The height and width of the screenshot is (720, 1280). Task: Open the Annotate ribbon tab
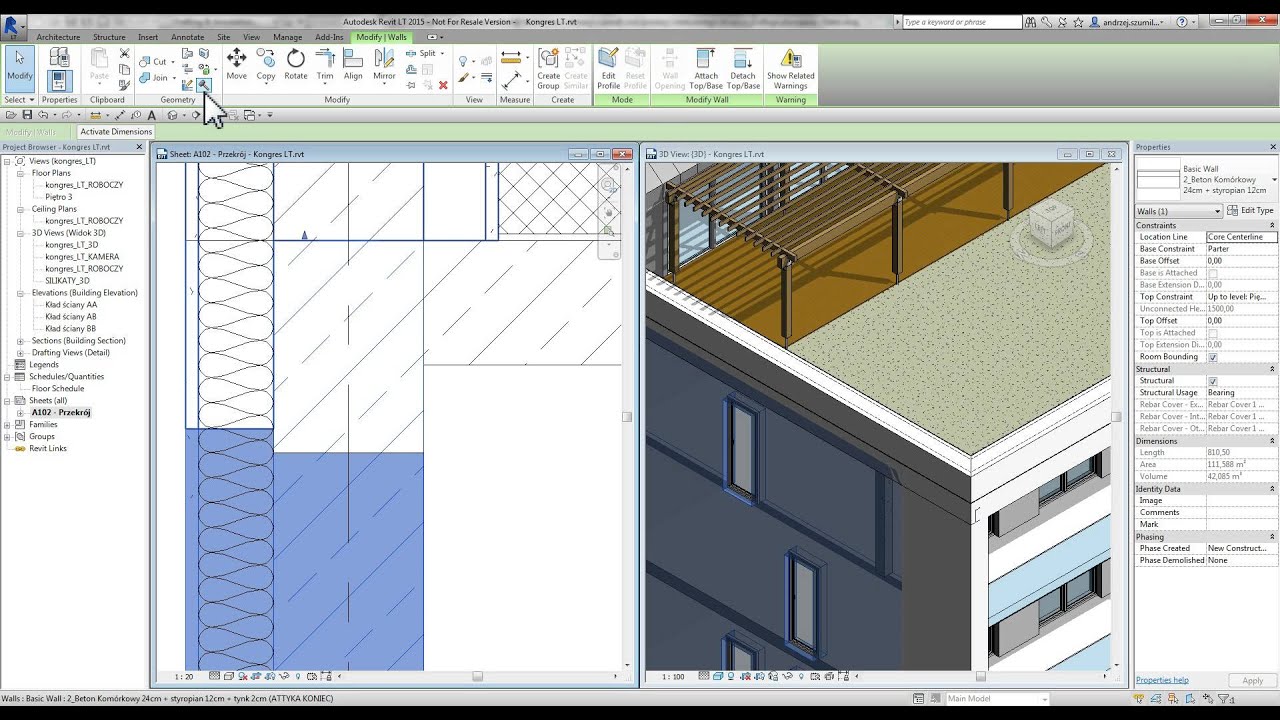[187, 37]
